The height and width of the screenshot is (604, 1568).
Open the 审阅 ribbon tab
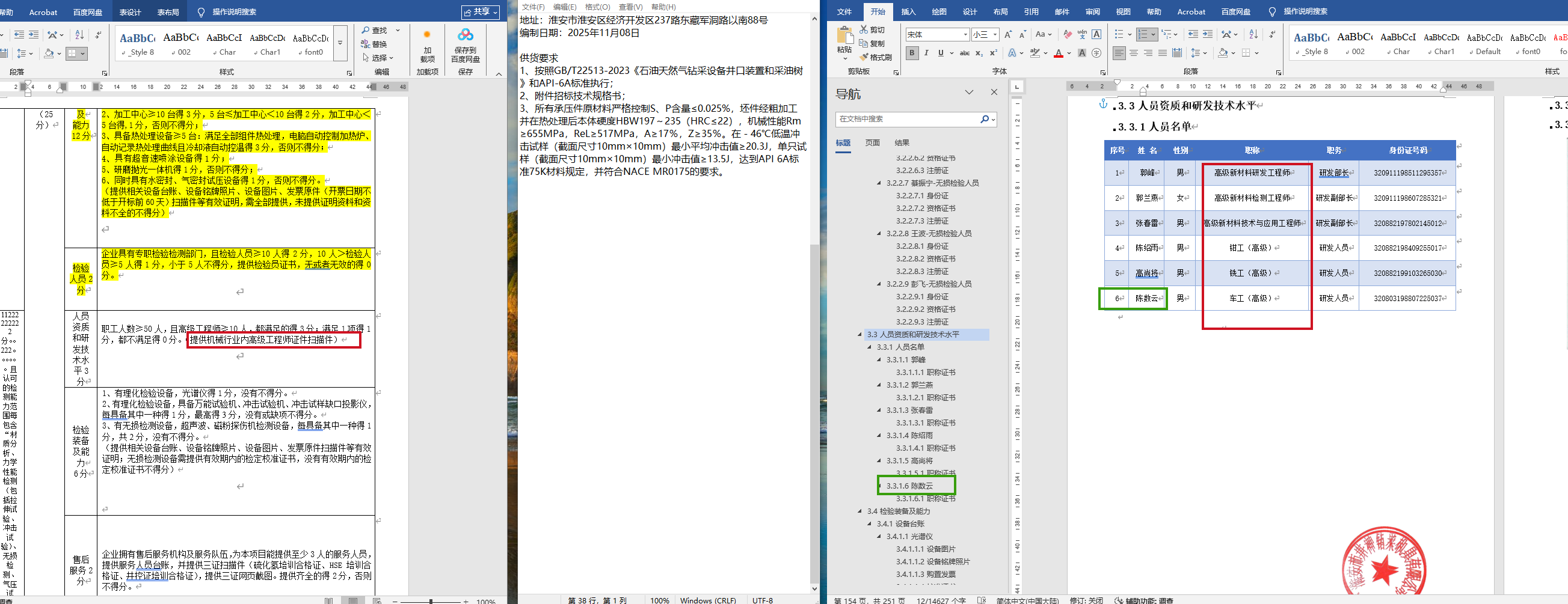point(1093,11)
